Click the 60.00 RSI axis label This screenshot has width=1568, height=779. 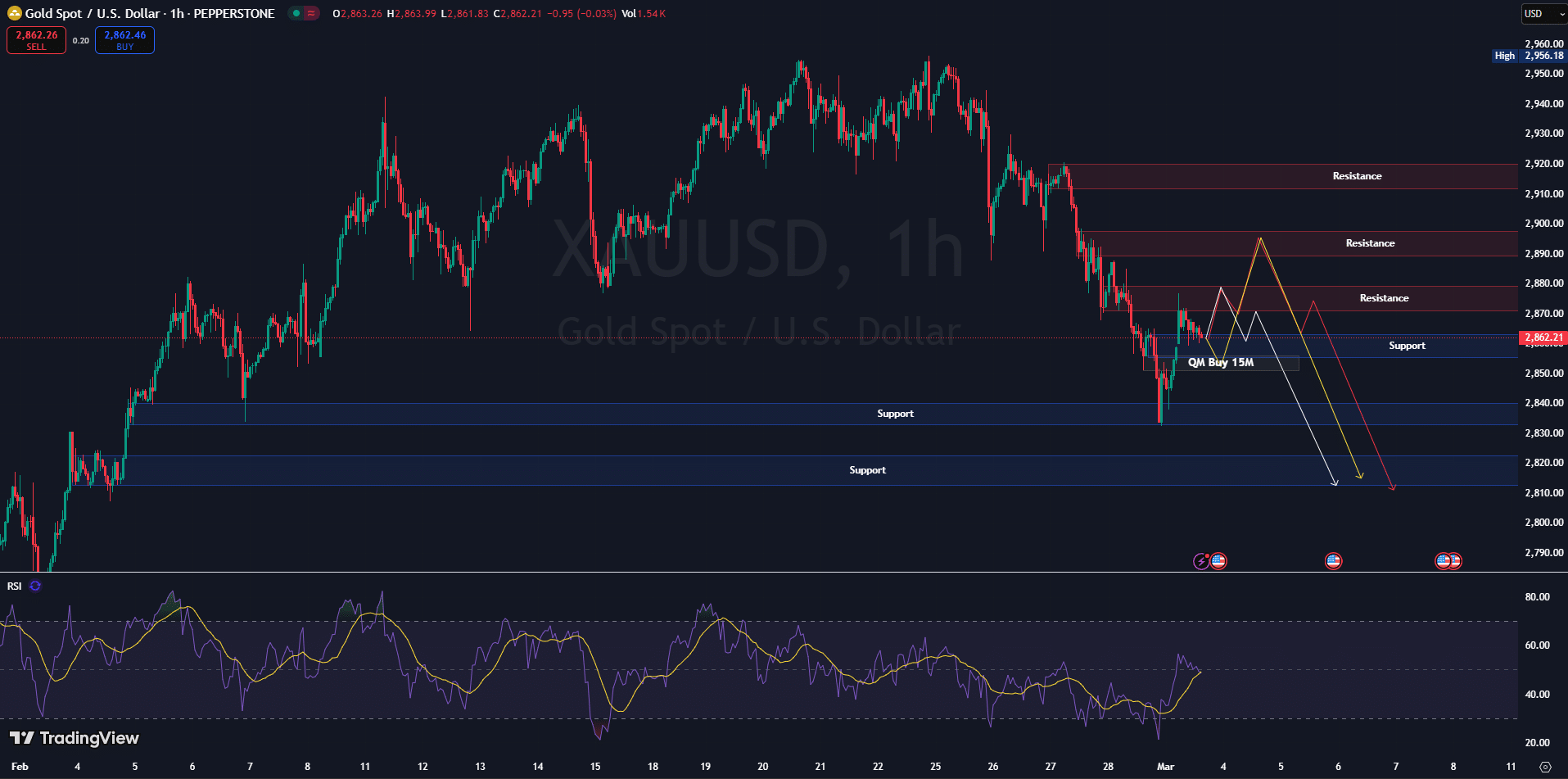tap(1537, 645)
